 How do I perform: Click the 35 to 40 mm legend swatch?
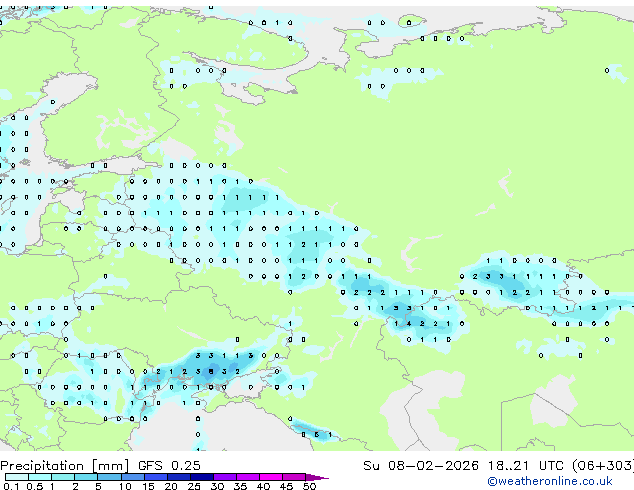pyautogui.click(x=247, y=477)
